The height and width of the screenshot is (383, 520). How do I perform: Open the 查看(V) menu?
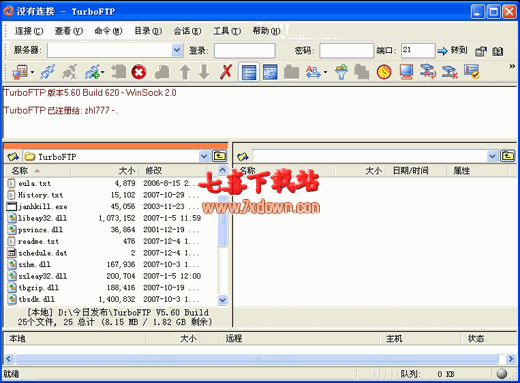coord(69,31)
